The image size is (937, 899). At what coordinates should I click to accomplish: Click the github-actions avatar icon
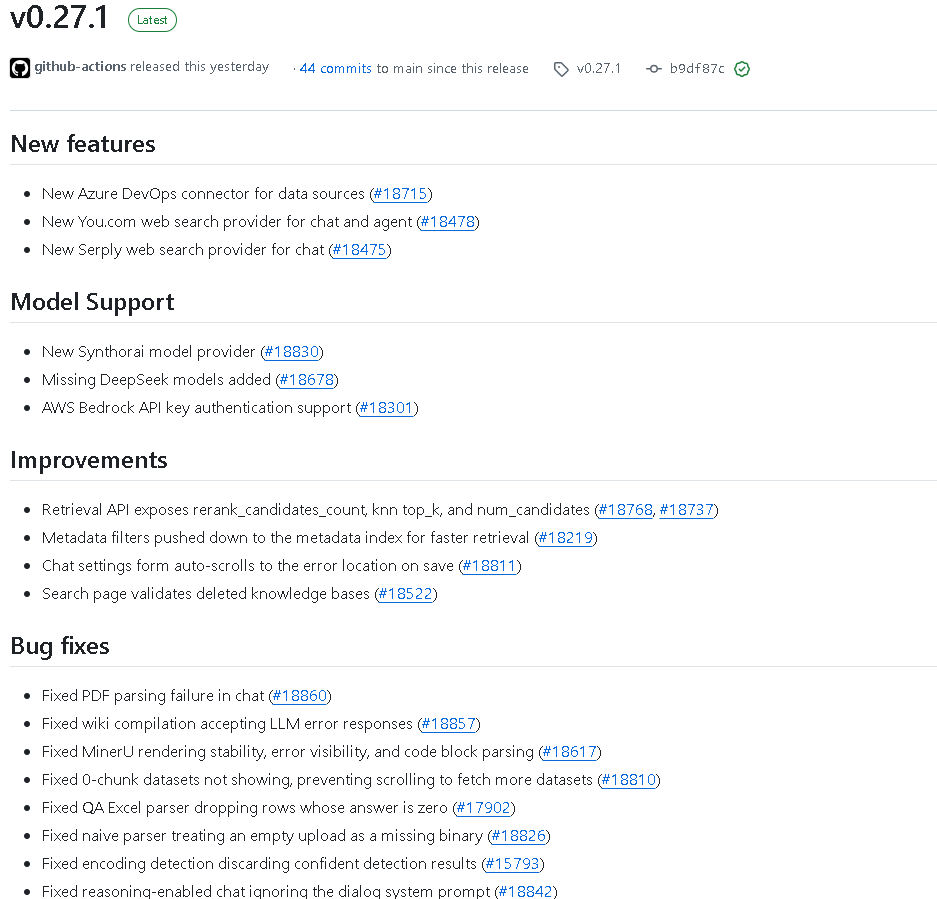click(x=20, y=68)
